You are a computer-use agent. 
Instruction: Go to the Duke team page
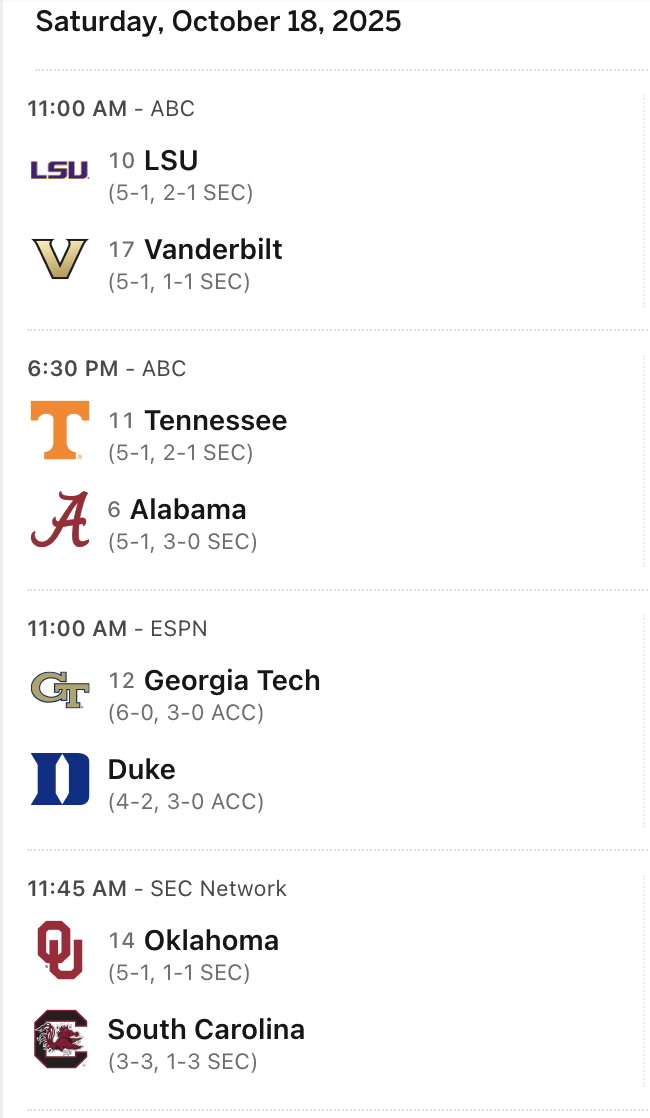[142, 769]
